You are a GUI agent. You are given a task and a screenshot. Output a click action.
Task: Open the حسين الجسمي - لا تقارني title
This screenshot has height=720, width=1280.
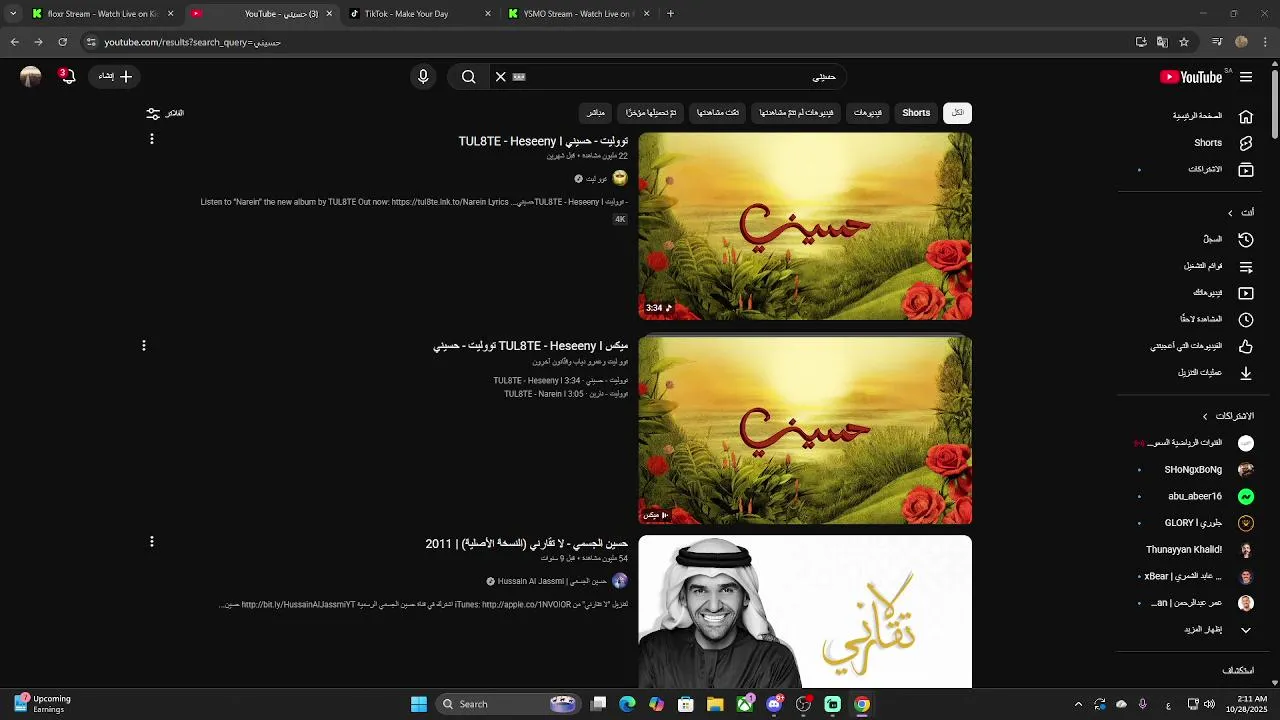pyautogui.click(x=526, y=543)
